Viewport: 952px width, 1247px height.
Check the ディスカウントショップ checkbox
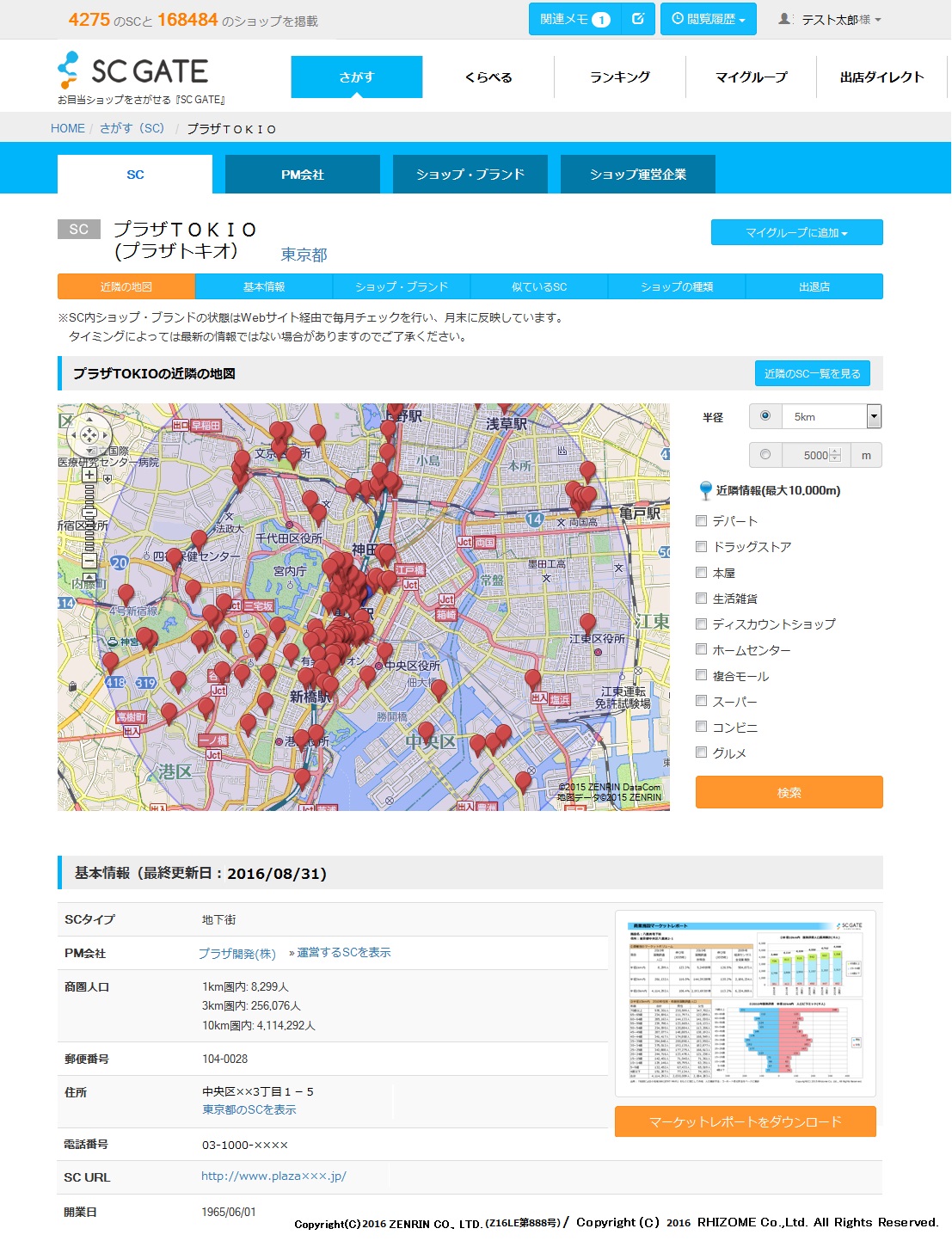[x=701, y=623]
